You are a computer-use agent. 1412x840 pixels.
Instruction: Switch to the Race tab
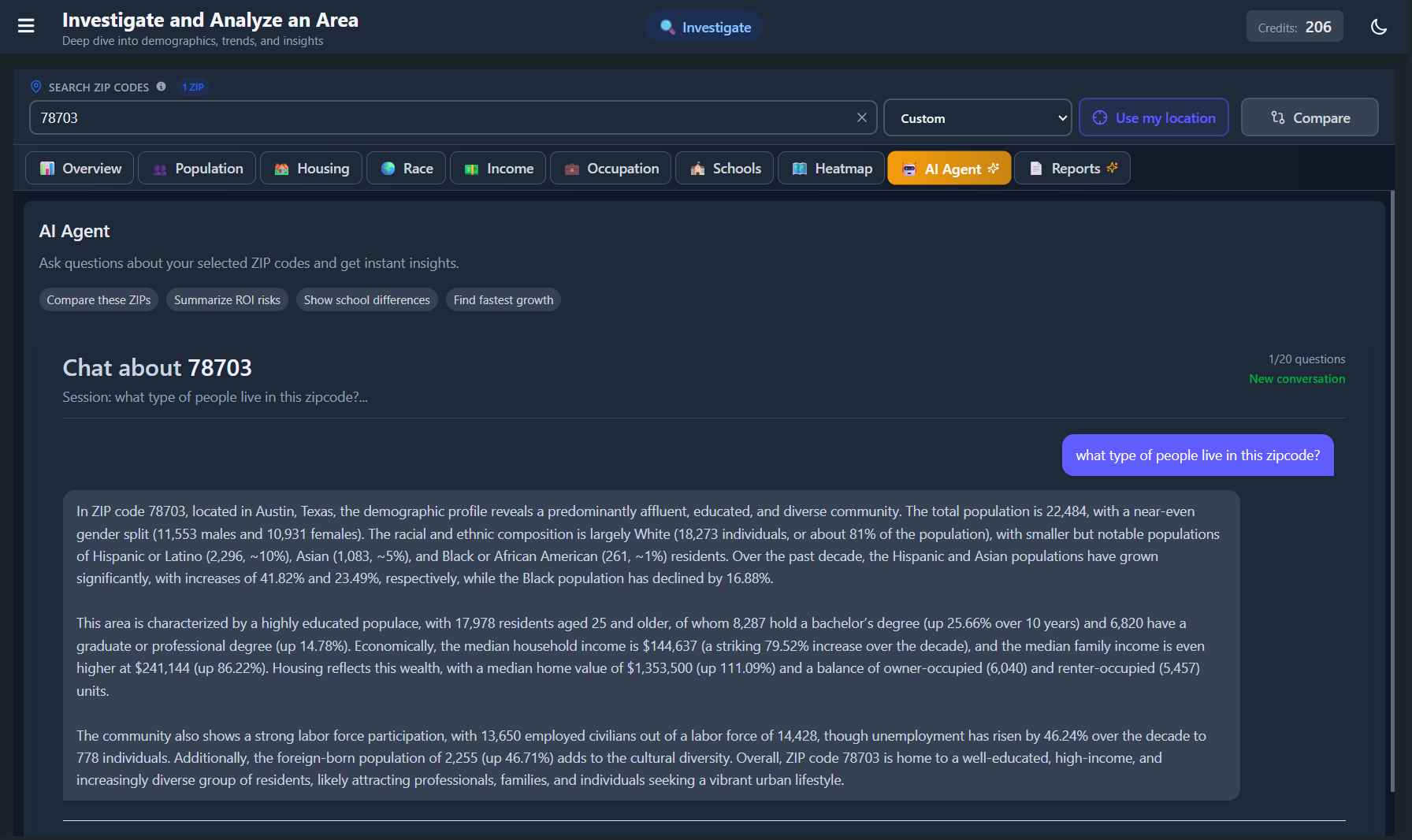click(x=406, y=168)
